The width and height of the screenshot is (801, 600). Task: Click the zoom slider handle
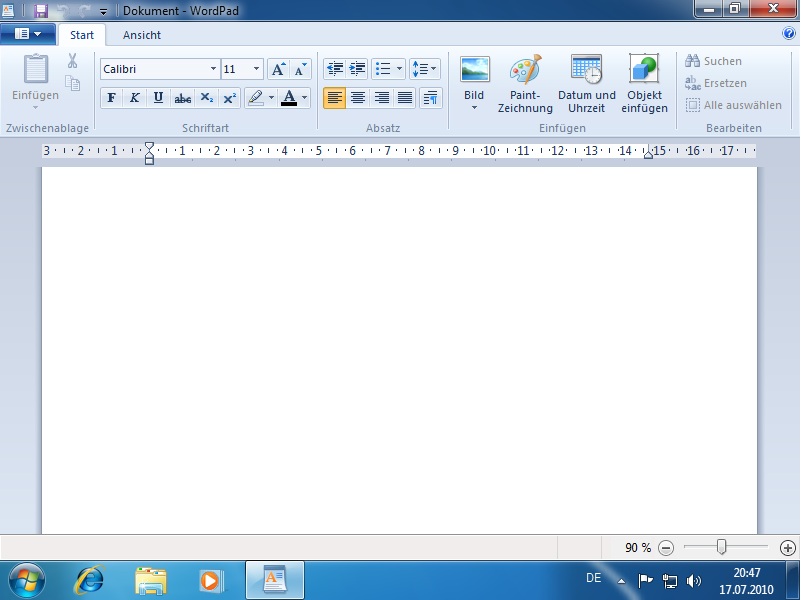721,547
